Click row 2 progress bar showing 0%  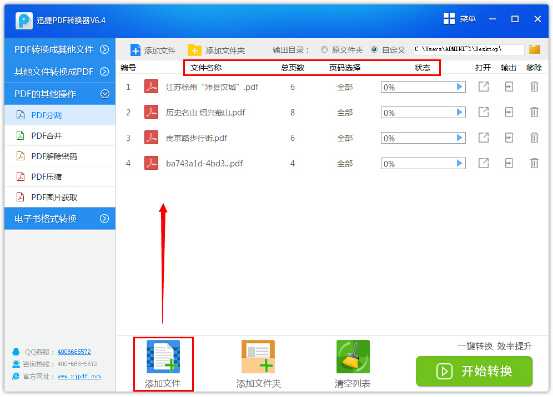coord(423,112)
